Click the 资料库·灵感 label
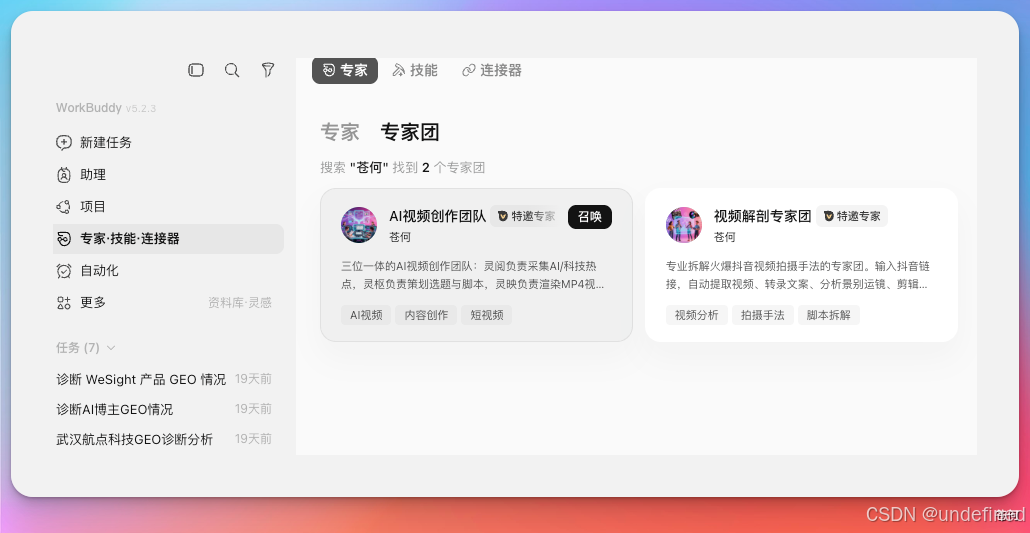This screenshot has height=533, width=1030. click(x=240, y=303)
